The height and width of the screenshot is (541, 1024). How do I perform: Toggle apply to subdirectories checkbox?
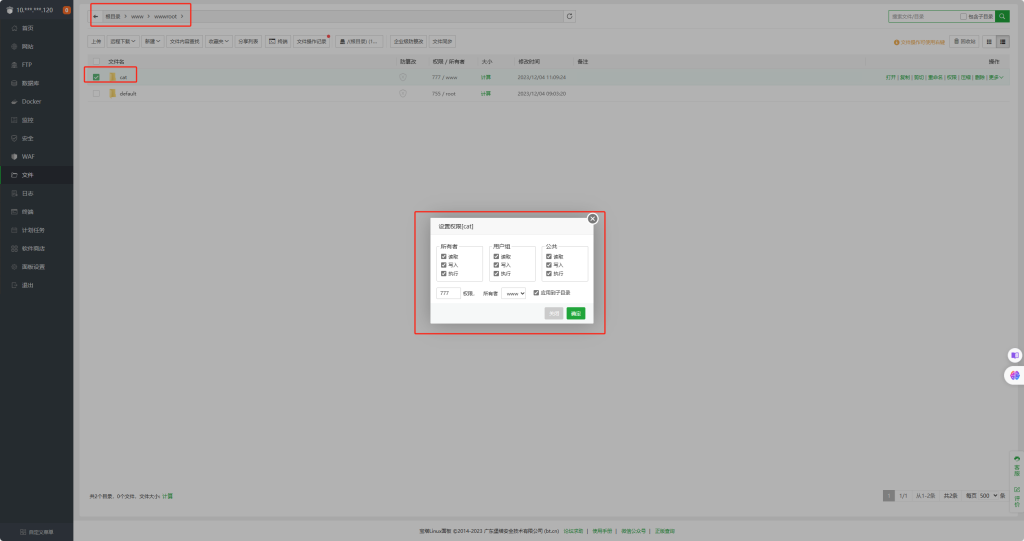[536, 293]
